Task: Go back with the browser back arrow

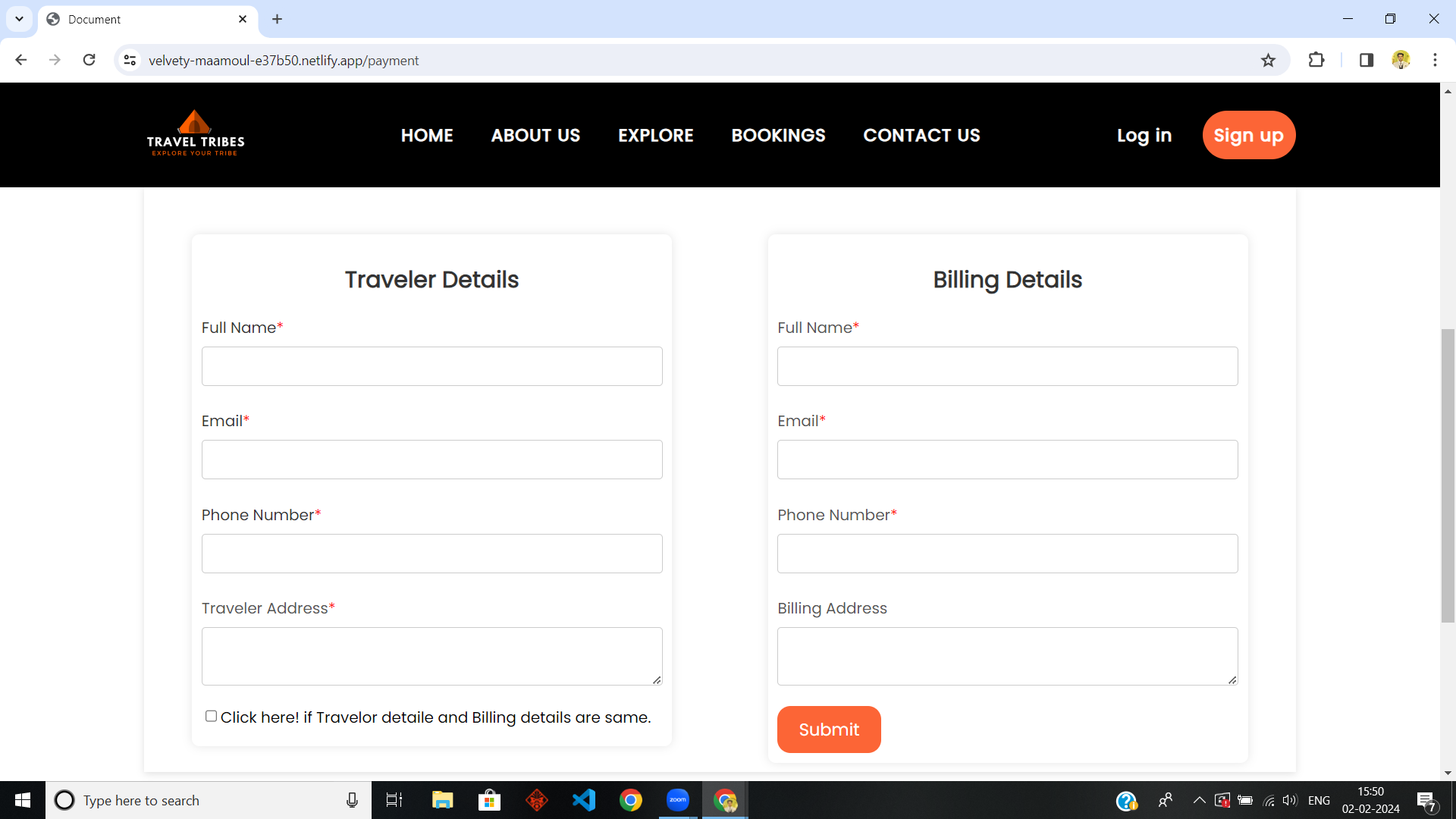Action: point(21,60)
